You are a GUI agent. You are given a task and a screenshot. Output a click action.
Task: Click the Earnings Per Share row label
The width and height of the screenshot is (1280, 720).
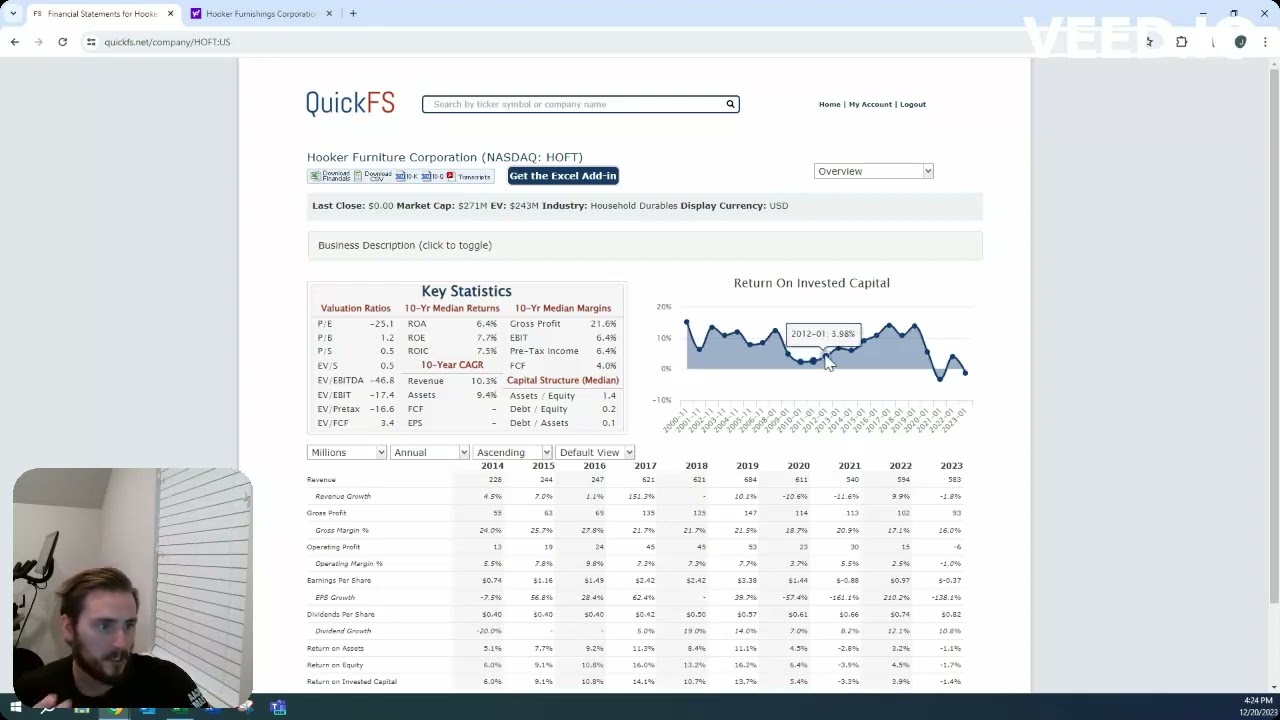pos(339,581)
